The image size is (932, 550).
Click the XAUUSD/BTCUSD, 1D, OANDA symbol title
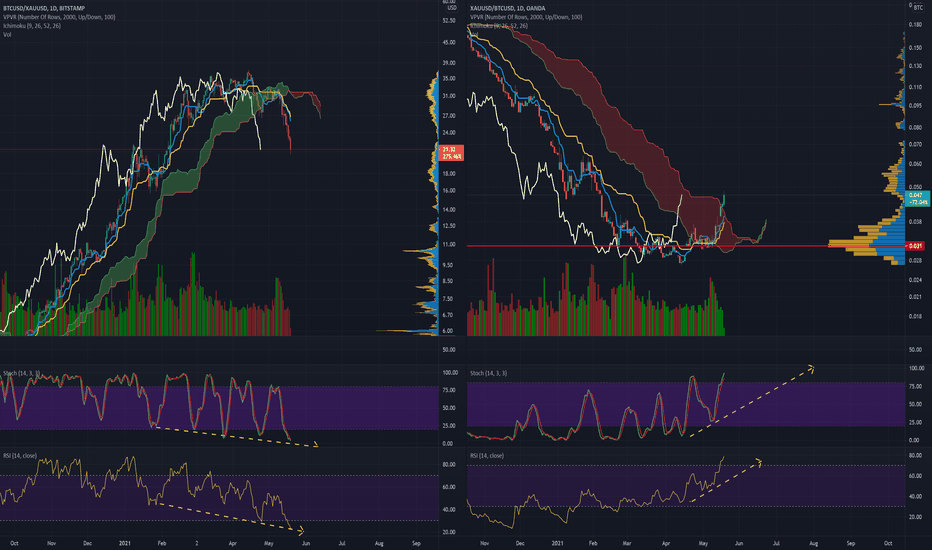pos(507,8)
